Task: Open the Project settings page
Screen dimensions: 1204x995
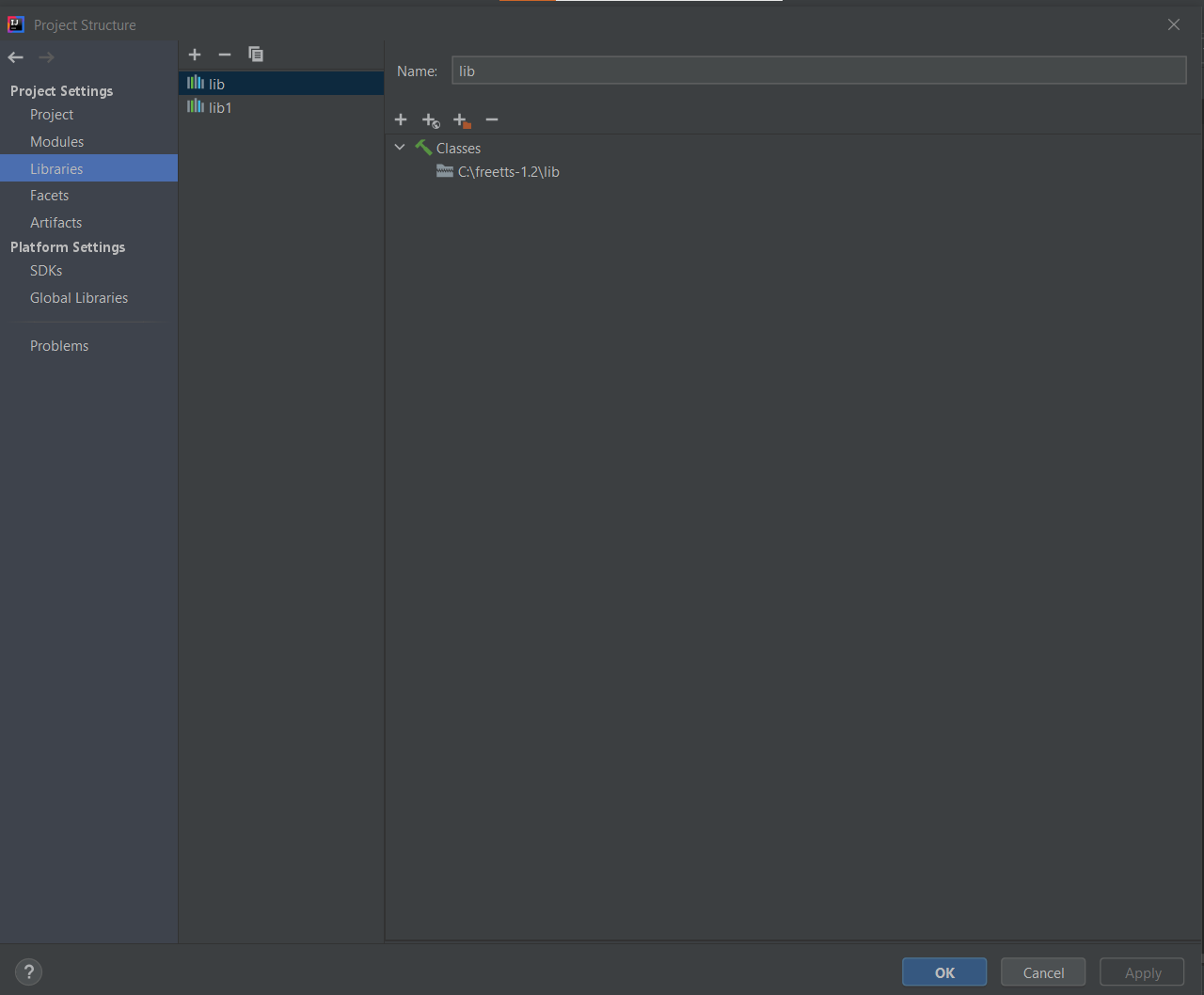Action: pos(52,115)
